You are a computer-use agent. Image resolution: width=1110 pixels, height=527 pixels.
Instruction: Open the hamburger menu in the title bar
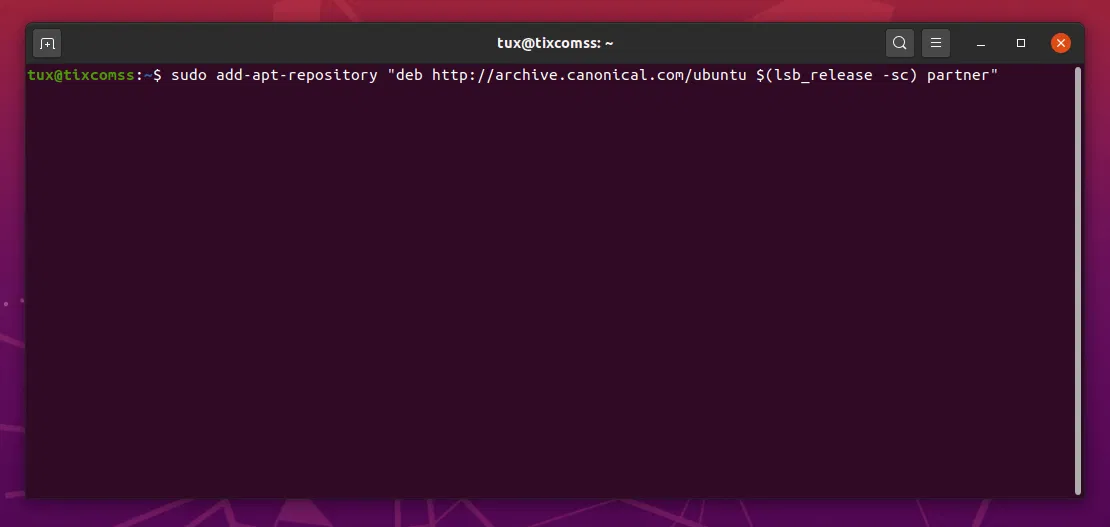pyautogui.click(x=935, y=43)
